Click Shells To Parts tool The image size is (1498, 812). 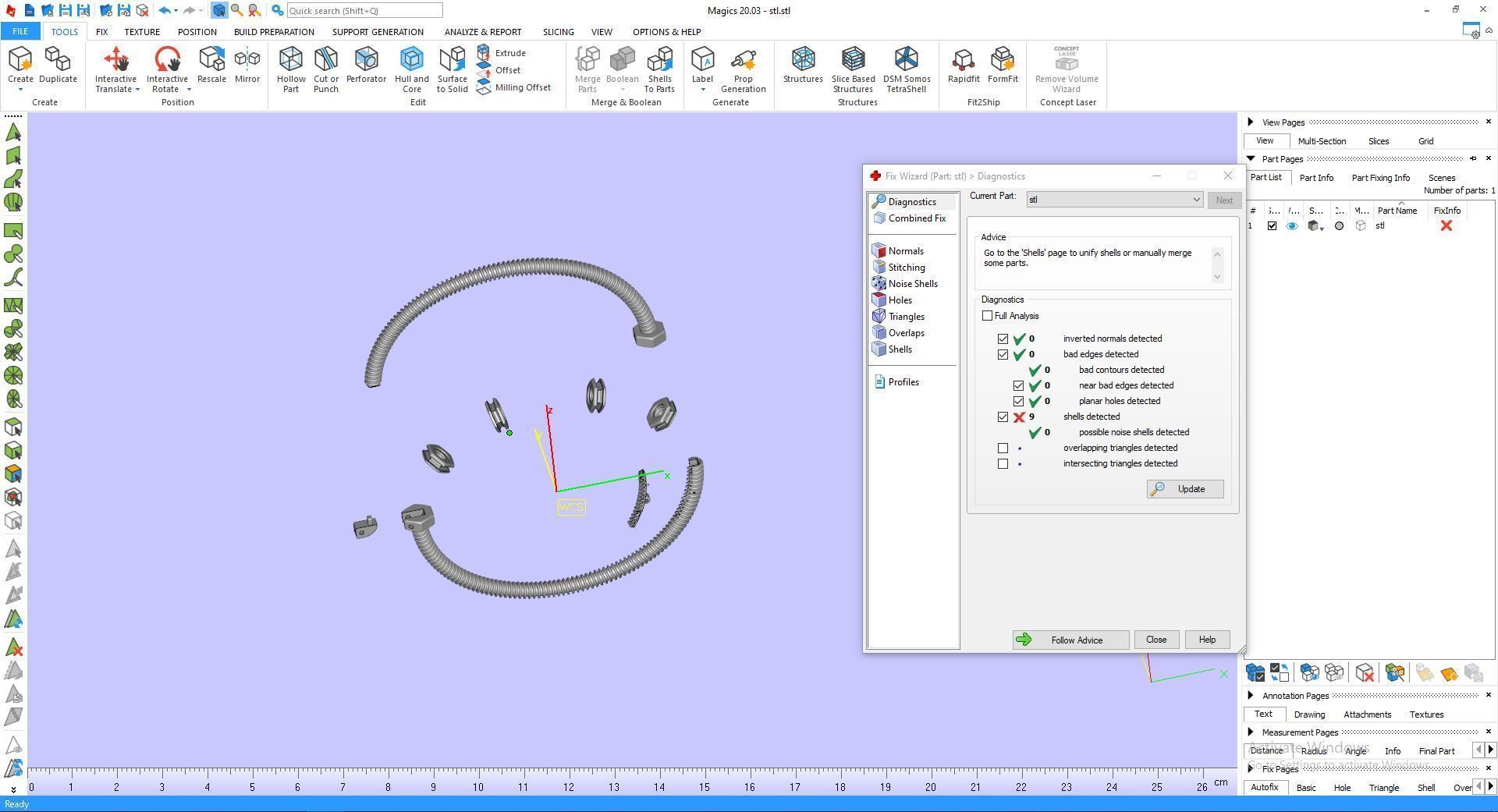click(659, 69)
